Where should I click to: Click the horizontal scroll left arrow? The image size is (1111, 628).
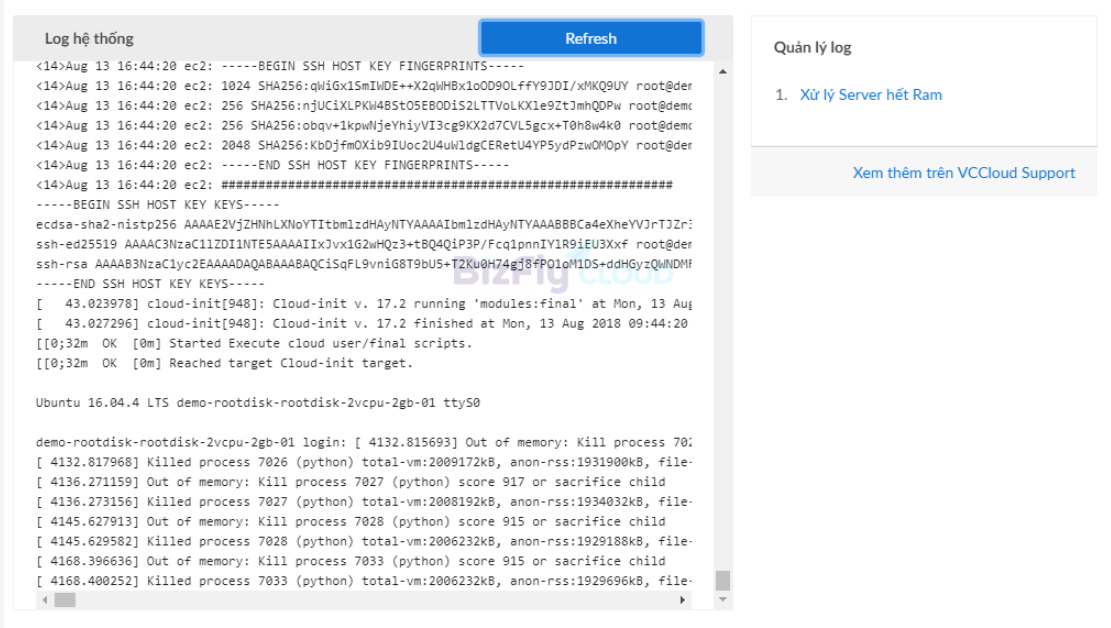[x=45, y=600]
